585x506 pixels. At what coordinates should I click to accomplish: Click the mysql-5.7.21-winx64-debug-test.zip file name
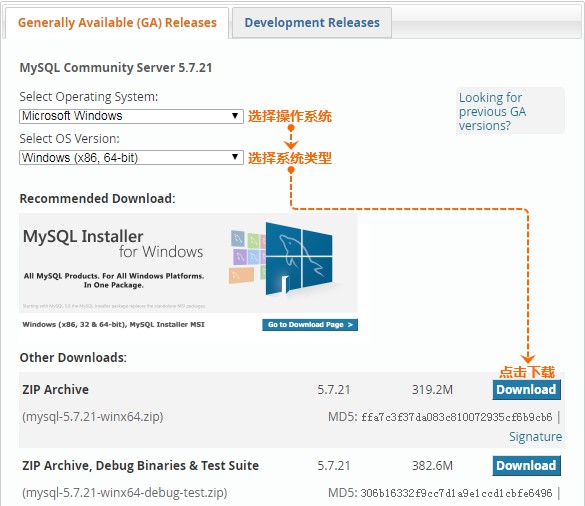click(125, 493)
